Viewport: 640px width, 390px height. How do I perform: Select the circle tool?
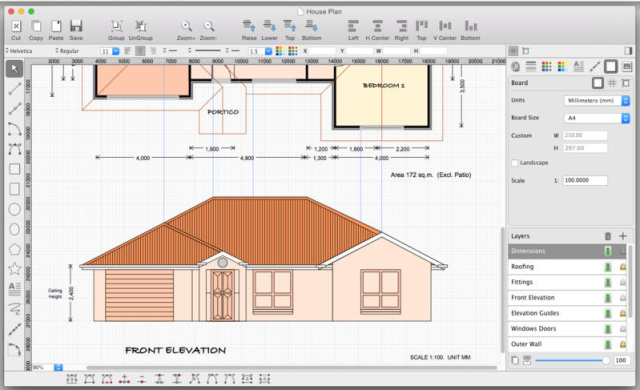coord(15,209)
